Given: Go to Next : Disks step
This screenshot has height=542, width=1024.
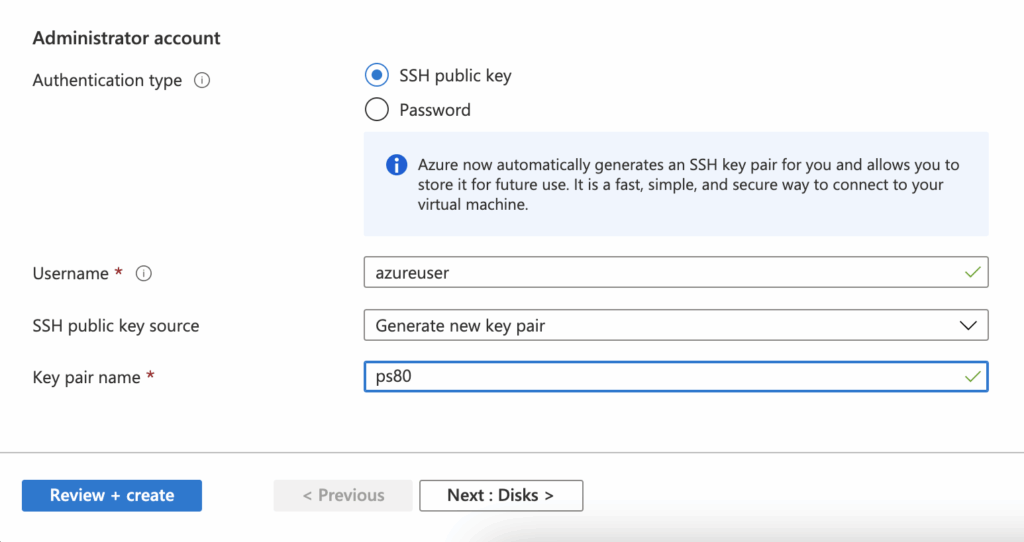Looking at the screenshot, I should coord(500,495).
